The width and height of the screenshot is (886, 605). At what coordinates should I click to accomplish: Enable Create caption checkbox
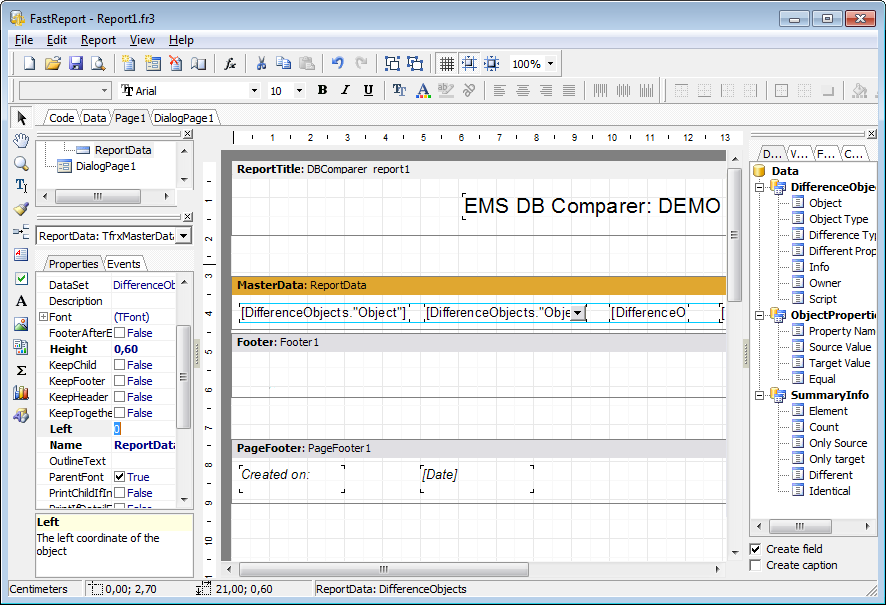755,565
